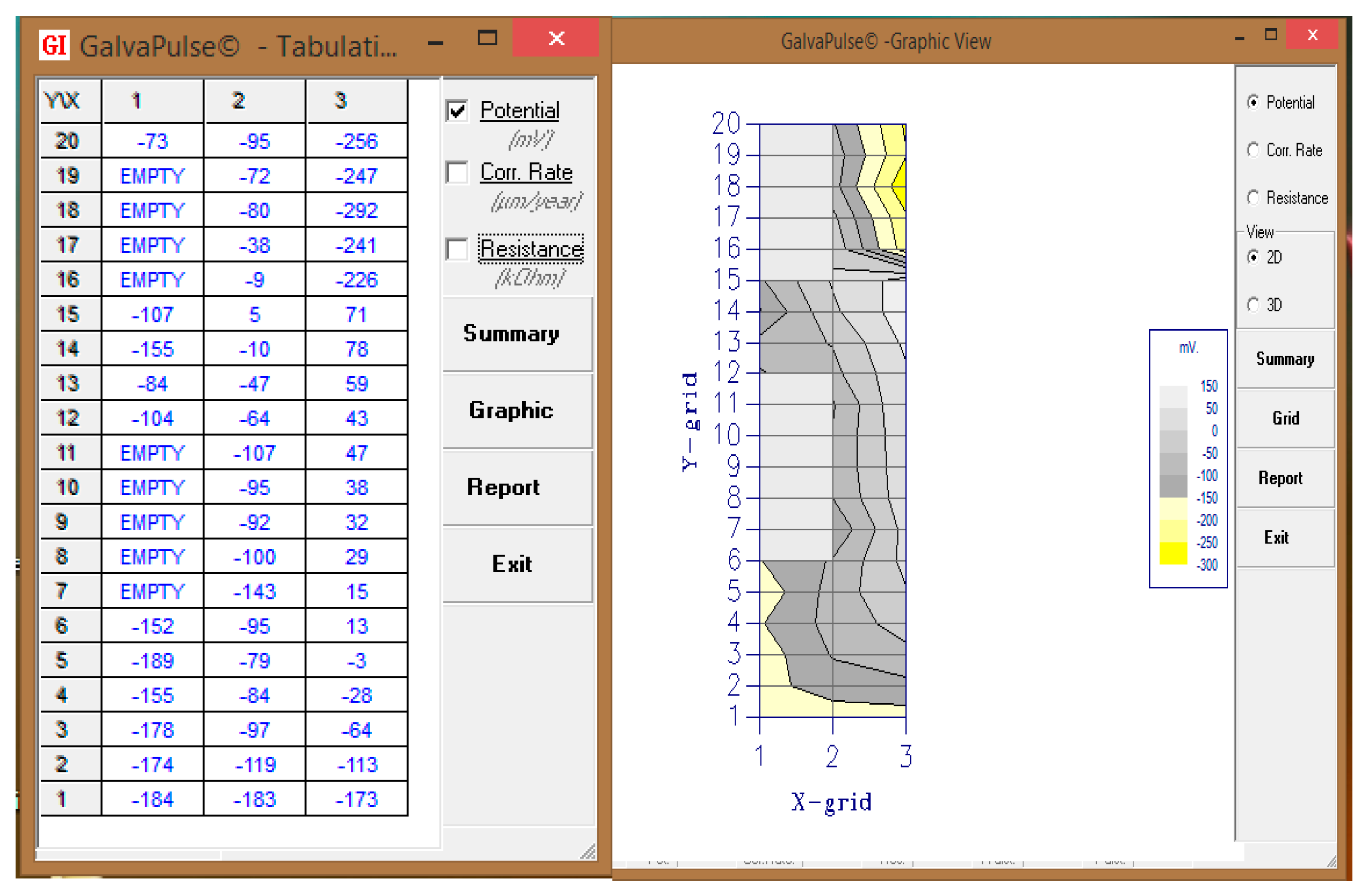Select Corr. Rate radio button in Graphic View
Image resolution: width=1368 pixels, height=896 pixels.
pos(1253,150)
